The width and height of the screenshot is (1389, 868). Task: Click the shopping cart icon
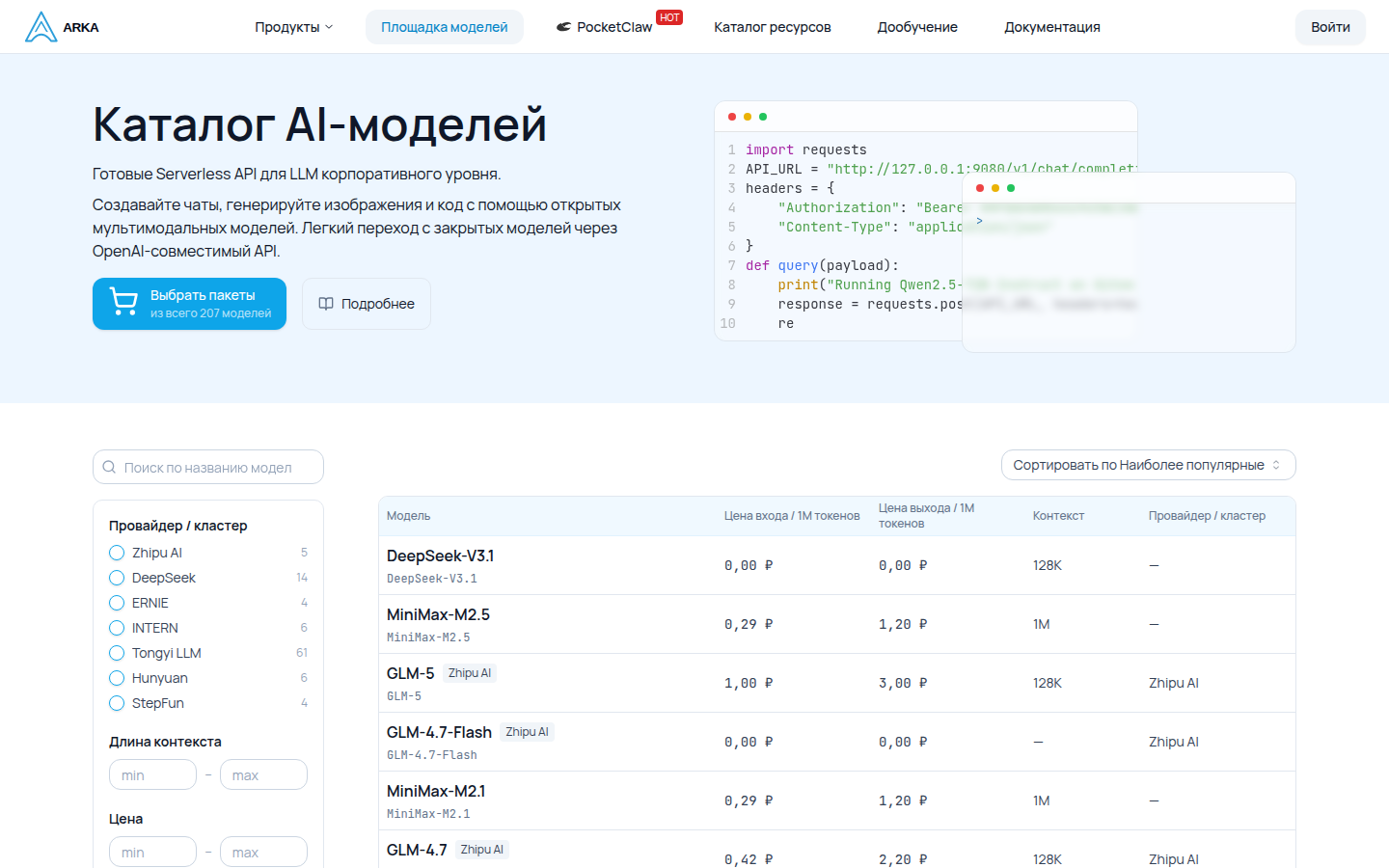coord(123,303)
